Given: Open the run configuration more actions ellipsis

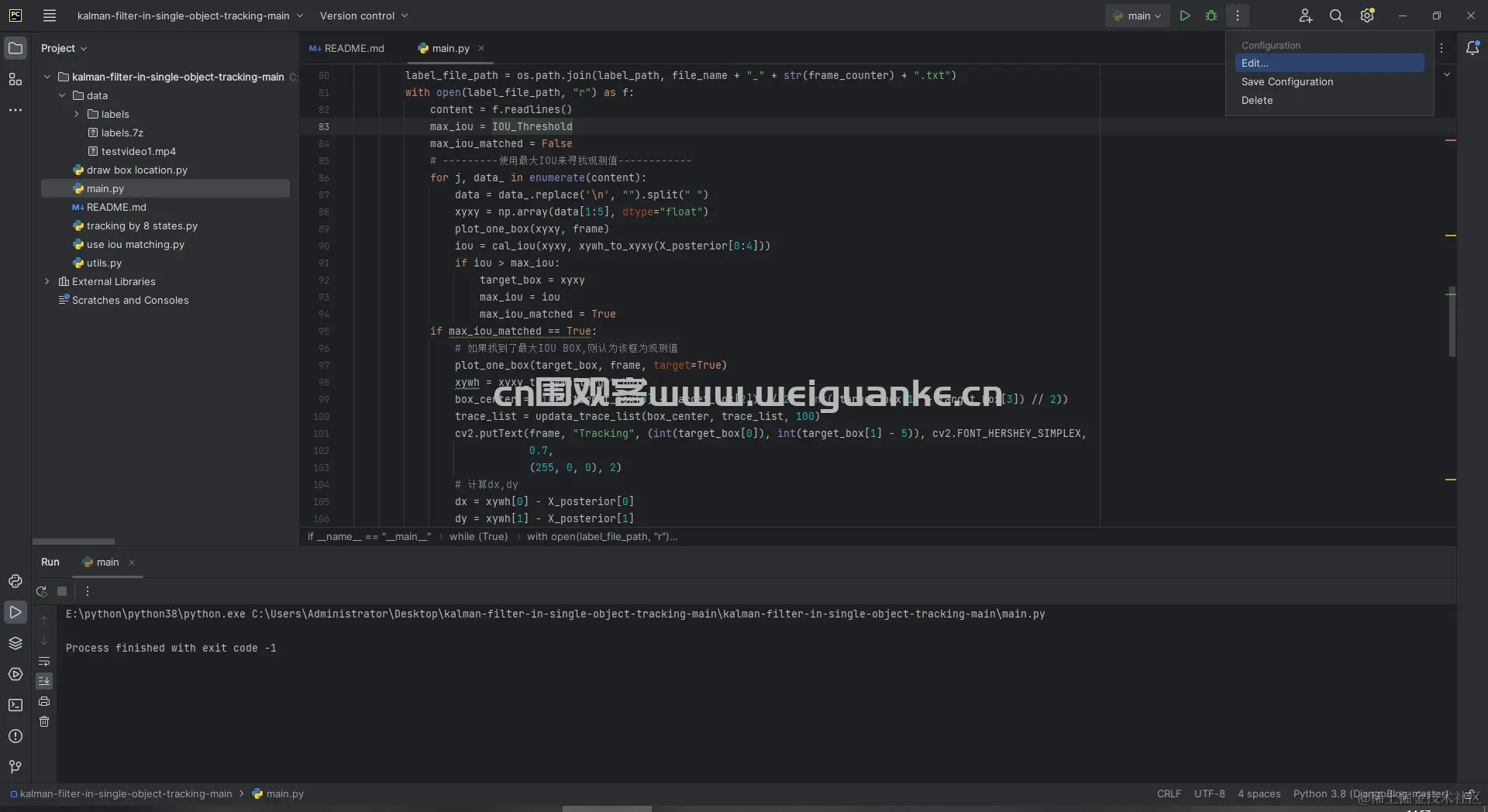Looking at the screenshot, I should [x=1237, y=15].
